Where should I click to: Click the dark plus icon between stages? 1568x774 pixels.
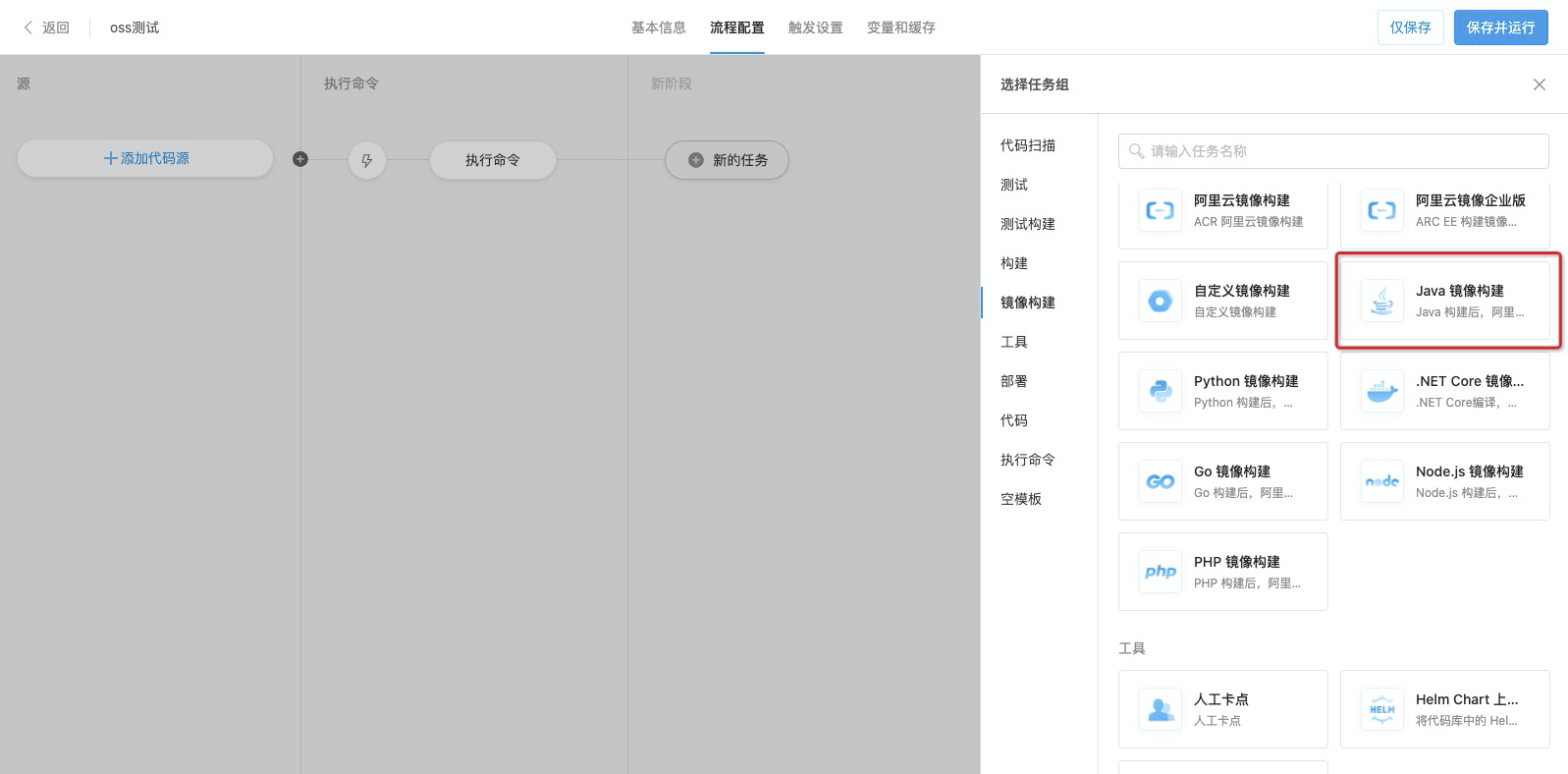pyautogui.click(x=300, y=159)
